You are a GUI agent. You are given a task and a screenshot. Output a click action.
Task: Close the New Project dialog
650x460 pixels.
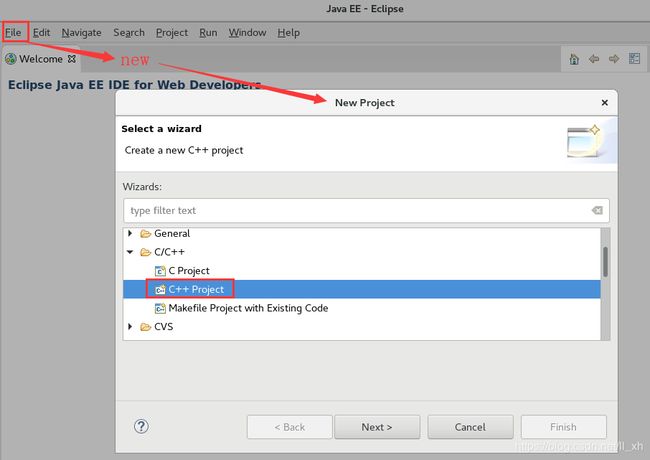tap(605, 102)
